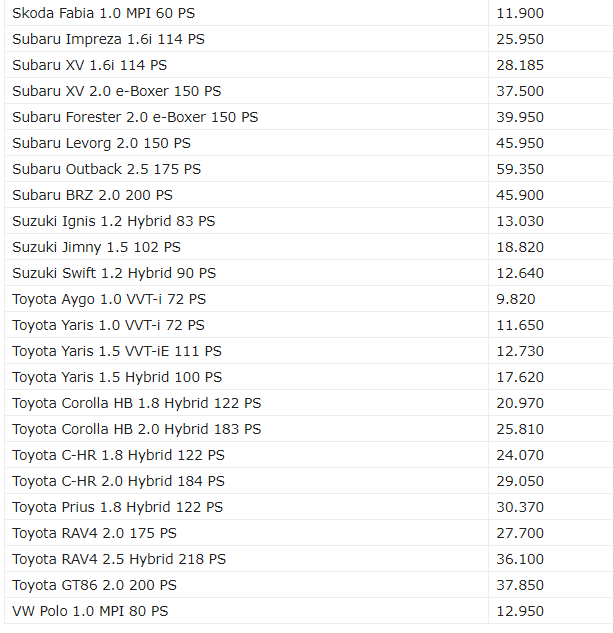Select the Subaru Impreza 1.6i 114 PS entry
Screen dimensions: 613x633
point(108,39)
